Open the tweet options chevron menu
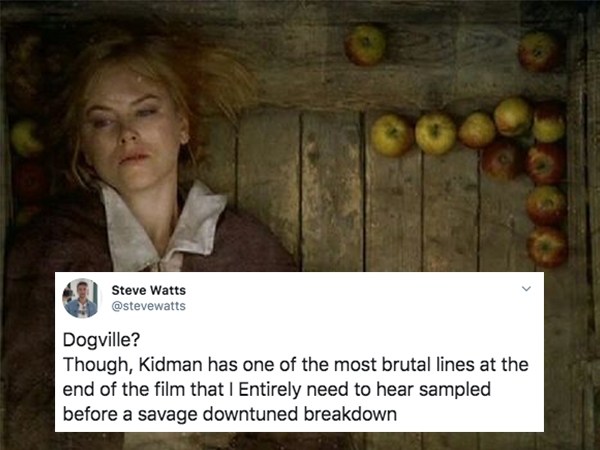Image resolution: width=600 pixels, height=450 pixels. [x=527, y=289]
